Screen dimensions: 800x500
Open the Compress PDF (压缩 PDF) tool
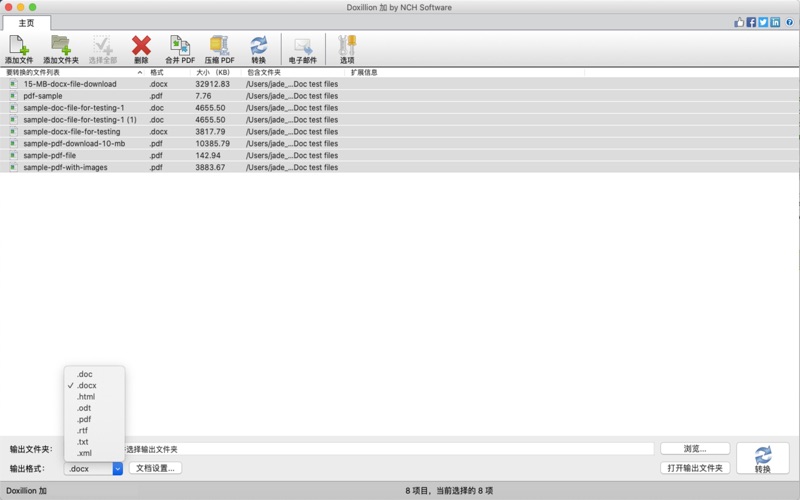pos(219,49)
